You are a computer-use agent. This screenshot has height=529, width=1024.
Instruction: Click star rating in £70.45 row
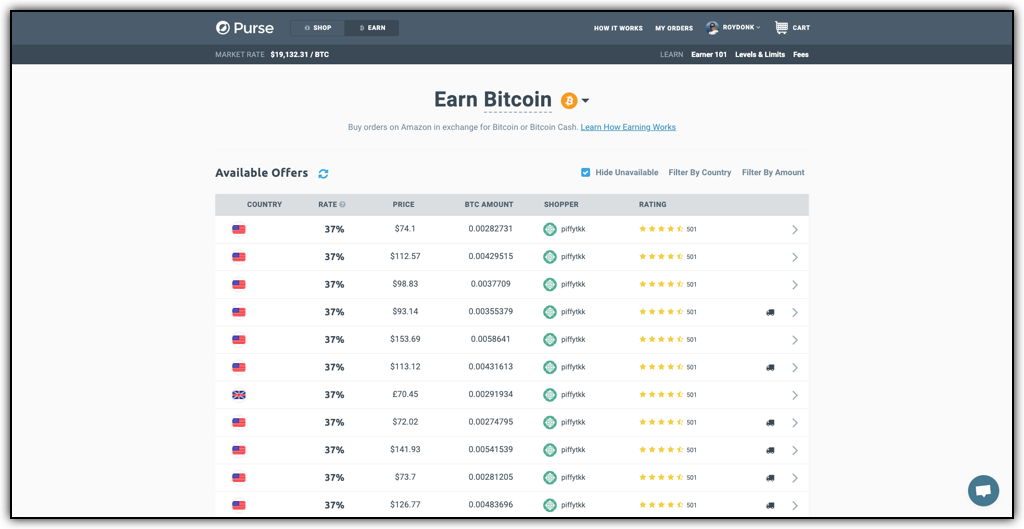pyautogui.click(x=661, y=395)
